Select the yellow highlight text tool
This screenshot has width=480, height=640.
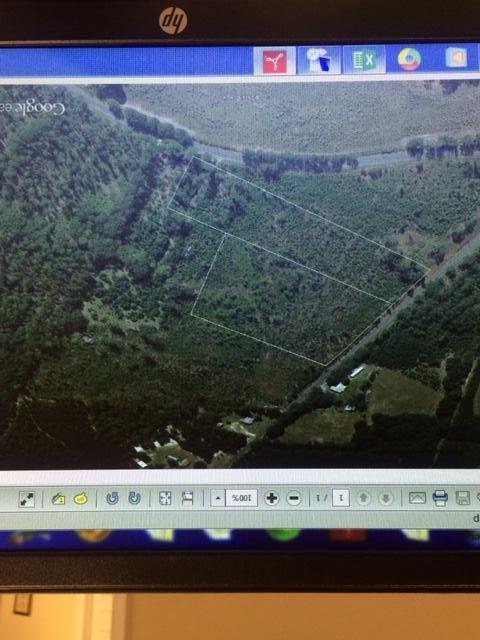tap(80, 498)
